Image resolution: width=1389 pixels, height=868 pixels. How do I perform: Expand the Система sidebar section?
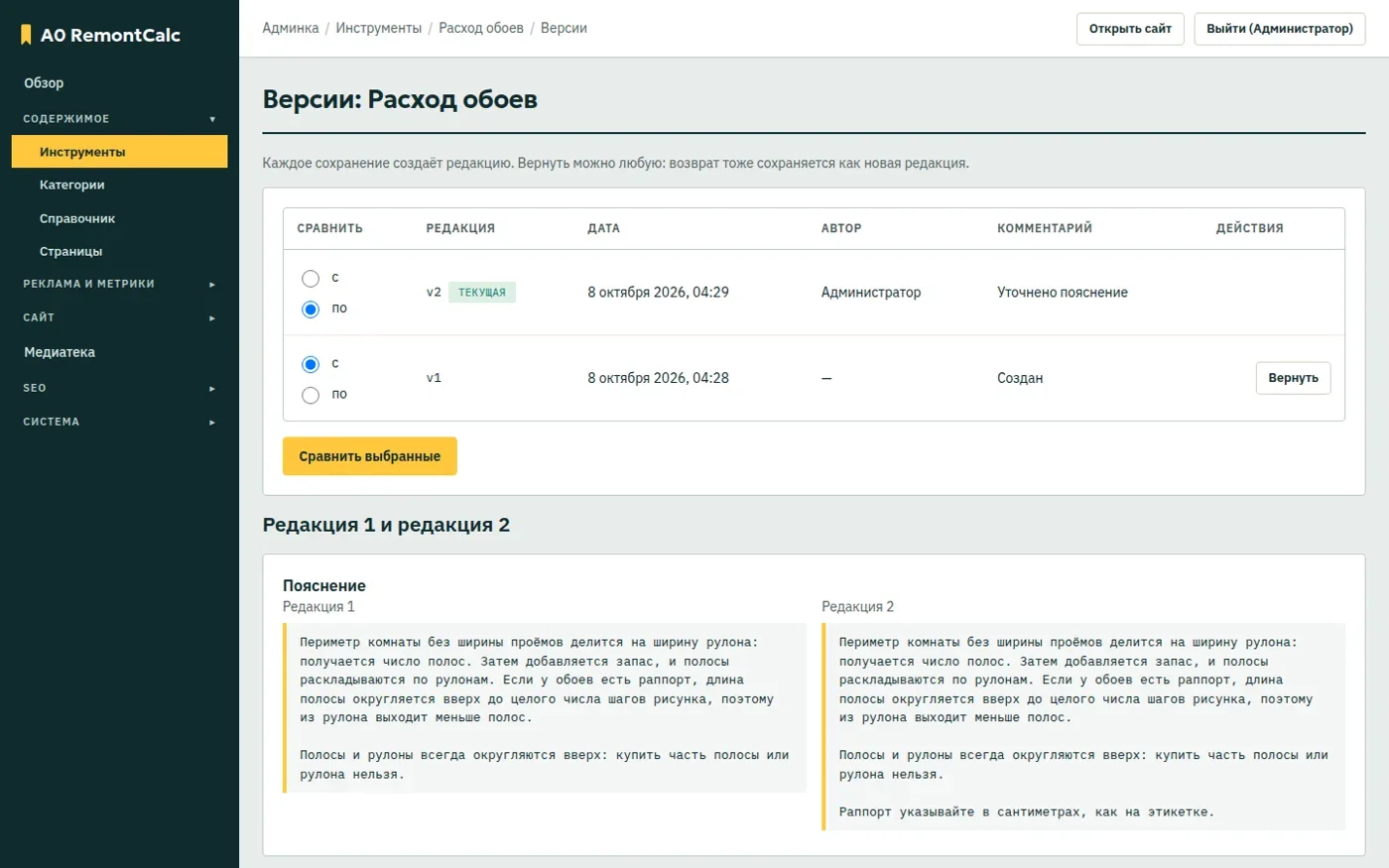119,422
